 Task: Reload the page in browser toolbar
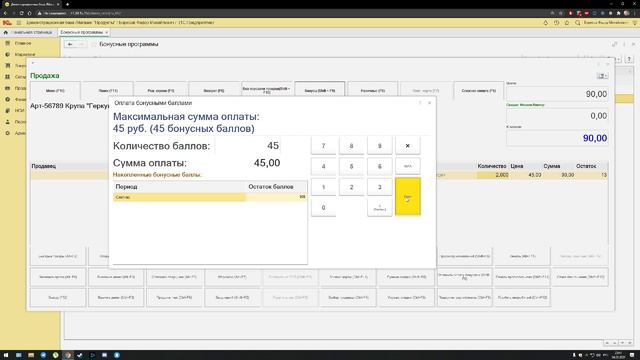pyautogui.click(x=21, y=13)
